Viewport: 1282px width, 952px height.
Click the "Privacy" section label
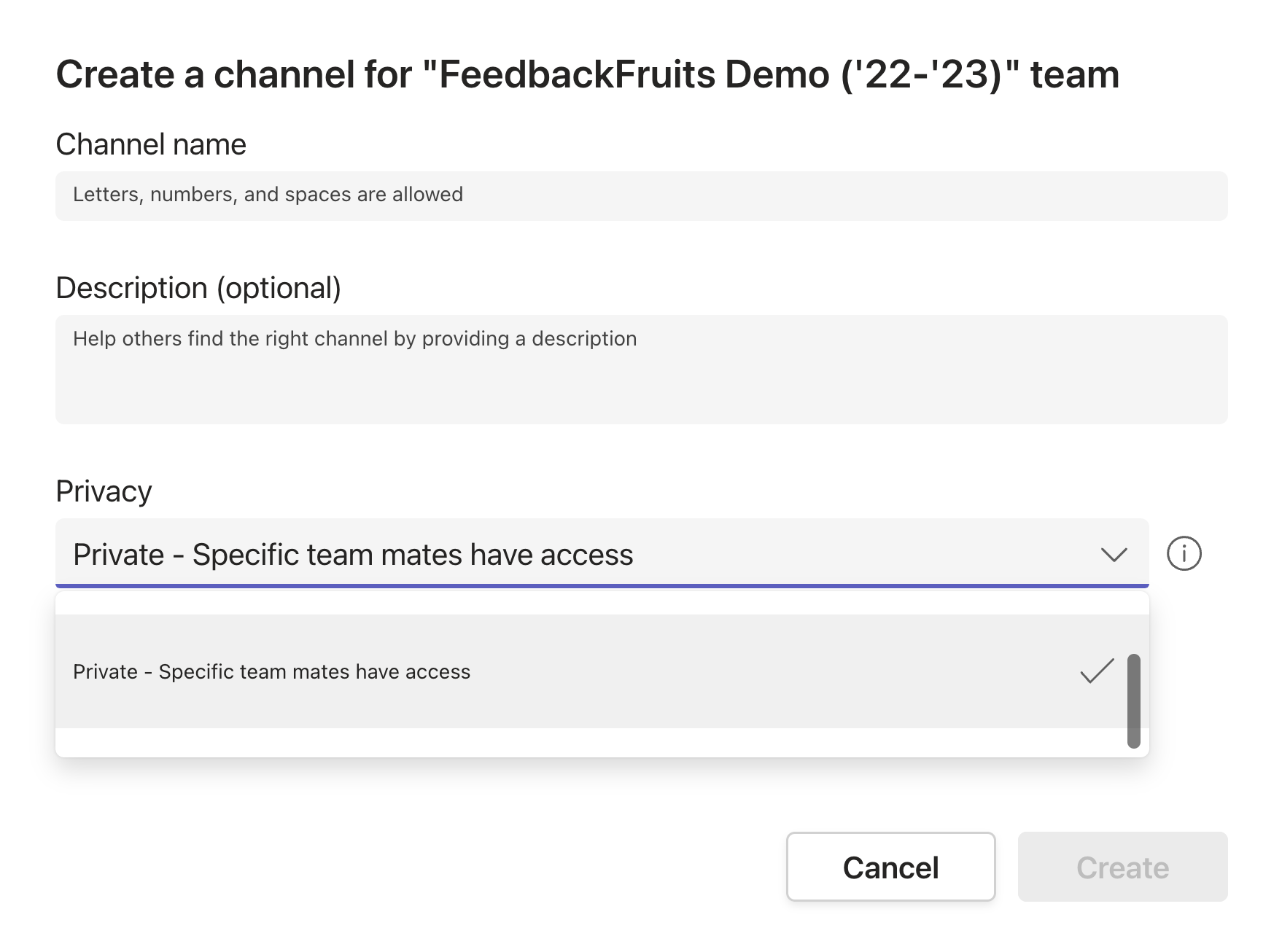coord(104,491)
